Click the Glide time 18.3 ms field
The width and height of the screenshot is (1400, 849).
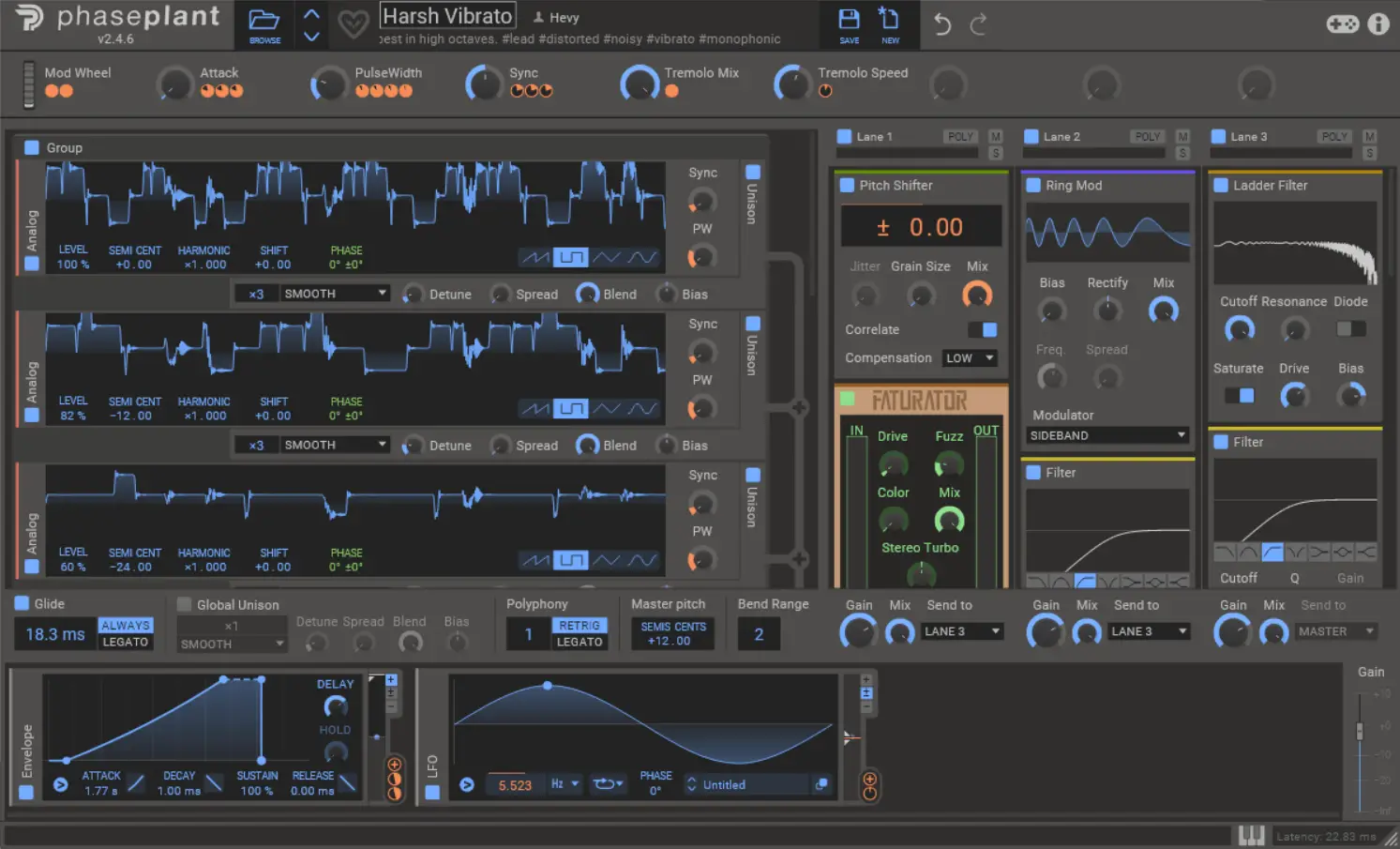tap(55, 634)
